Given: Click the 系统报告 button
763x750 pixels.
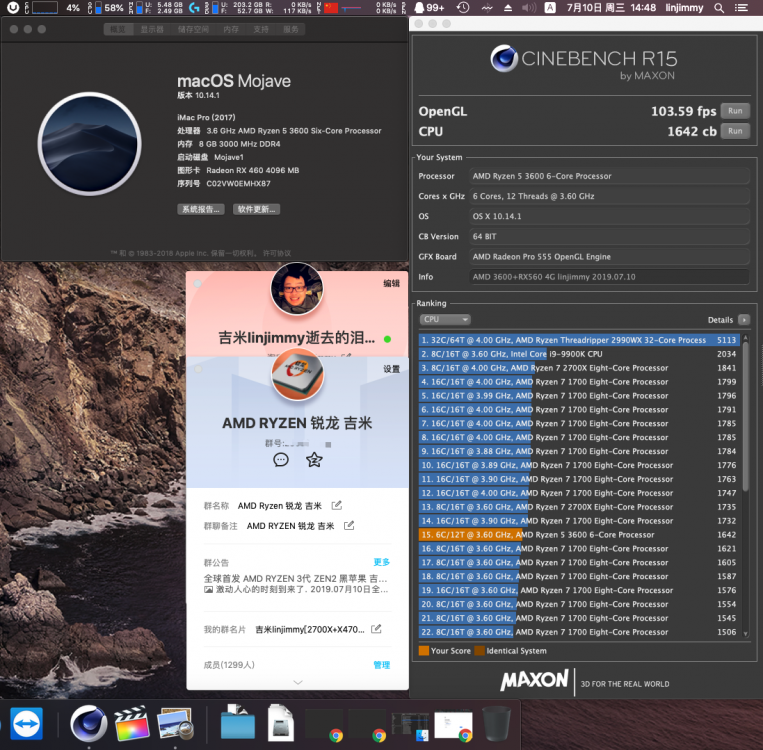Looking at the screenshot, I should (201, 209).
